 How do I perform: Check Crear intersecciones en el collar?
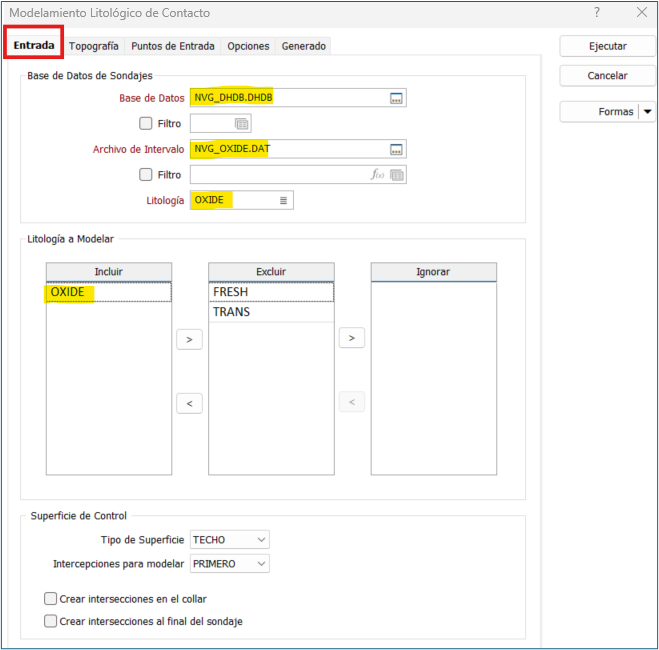51,599
